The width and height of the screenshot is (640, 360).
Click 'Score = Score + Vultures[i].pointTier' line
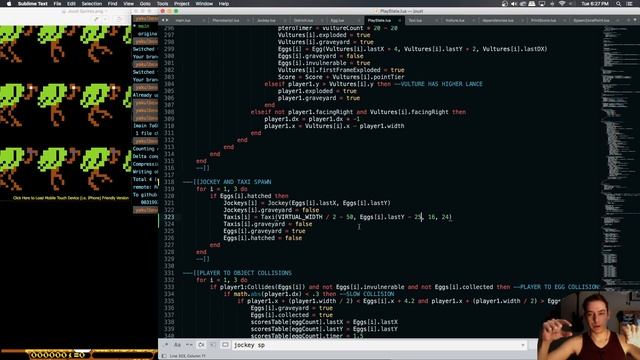(x=341, y=77)
